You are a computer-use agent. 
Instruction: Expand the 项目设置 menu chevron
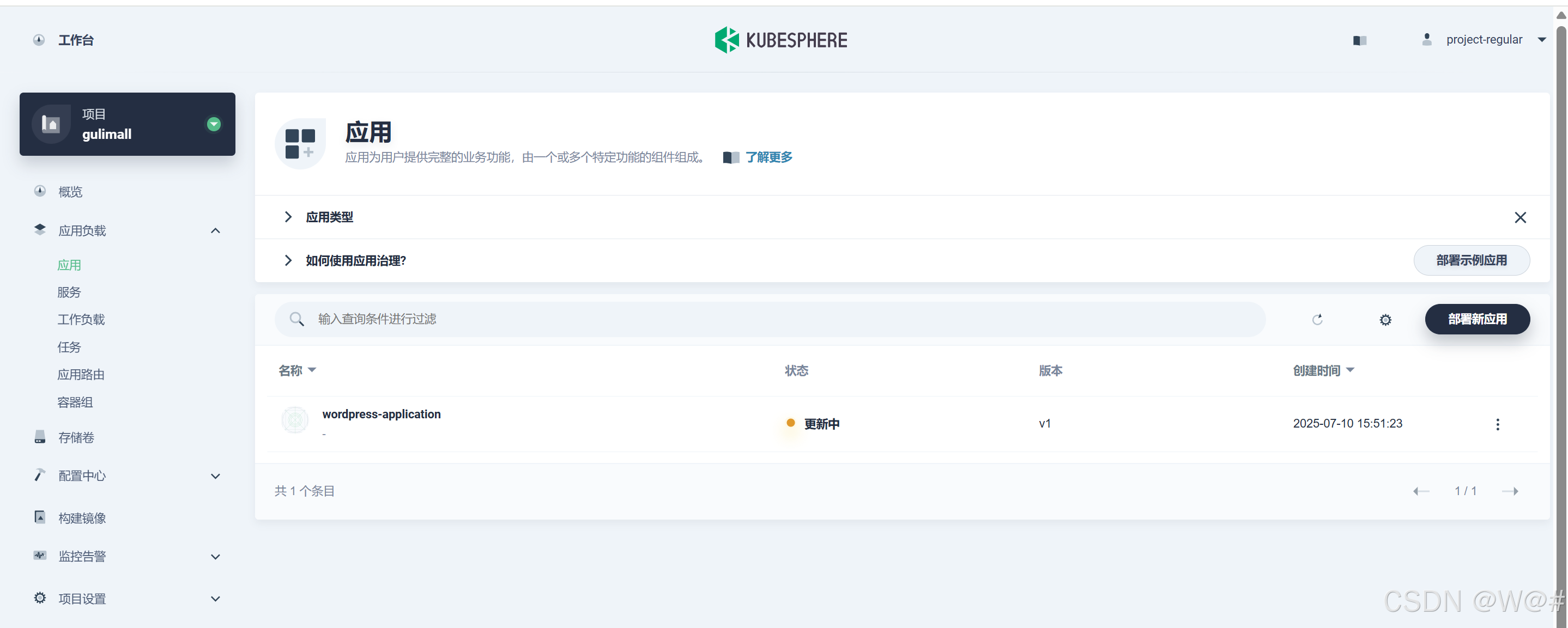pos(215,599)
